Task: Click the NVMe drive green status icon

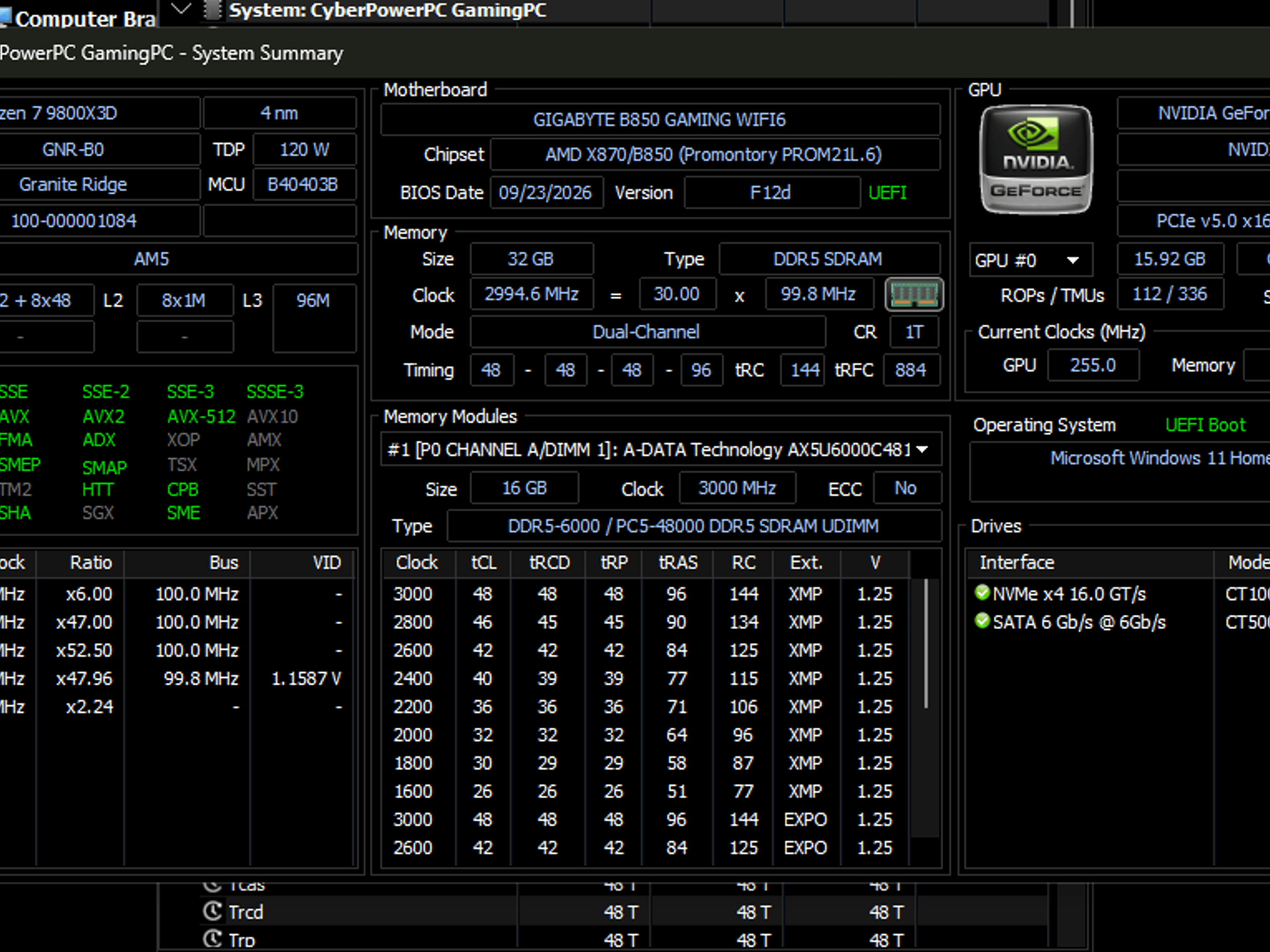Action: click(982, 593)
